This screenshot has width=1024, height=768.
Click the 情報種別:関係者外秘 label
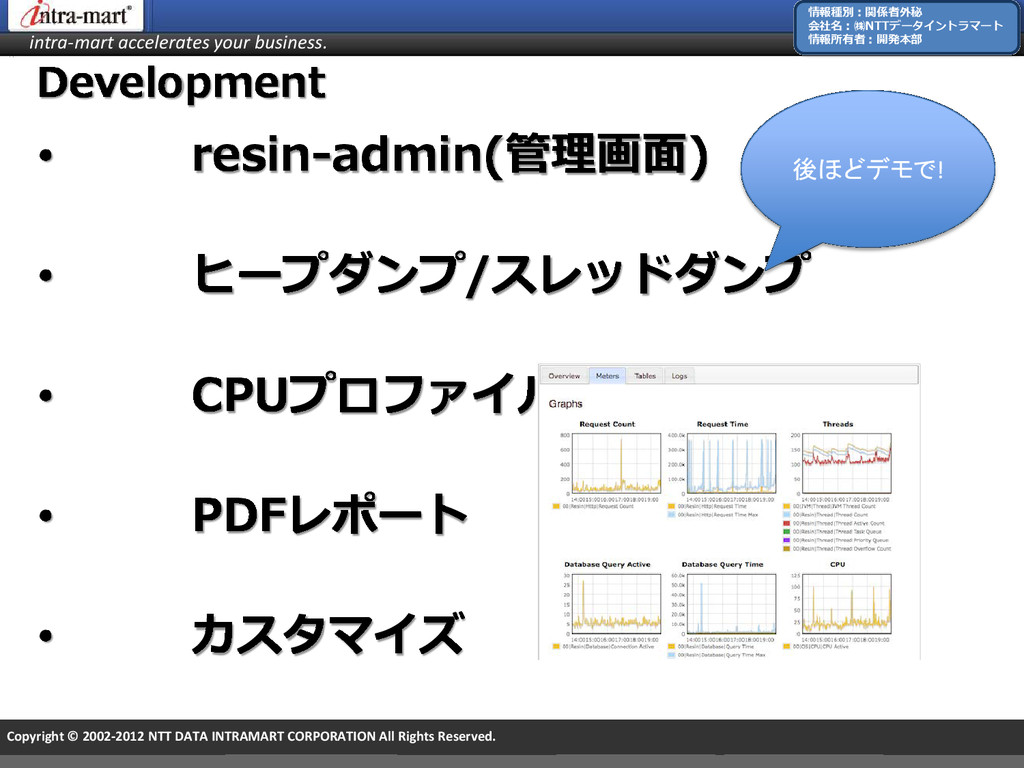(x=865, y=12)
